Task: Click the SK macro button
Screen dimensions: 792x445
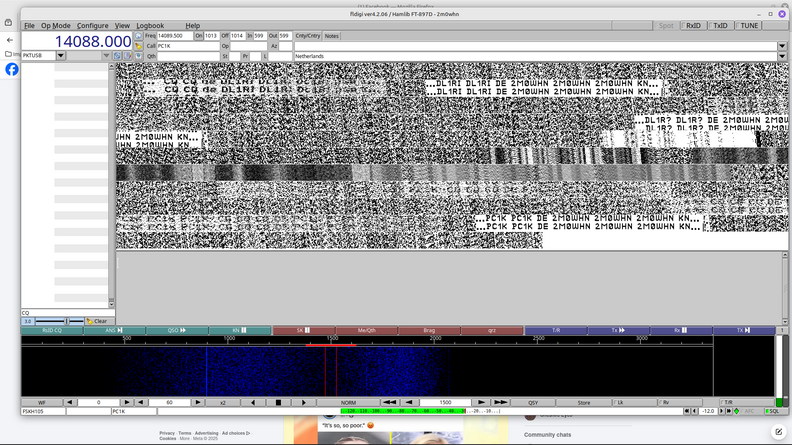Action: coord(304,330)
